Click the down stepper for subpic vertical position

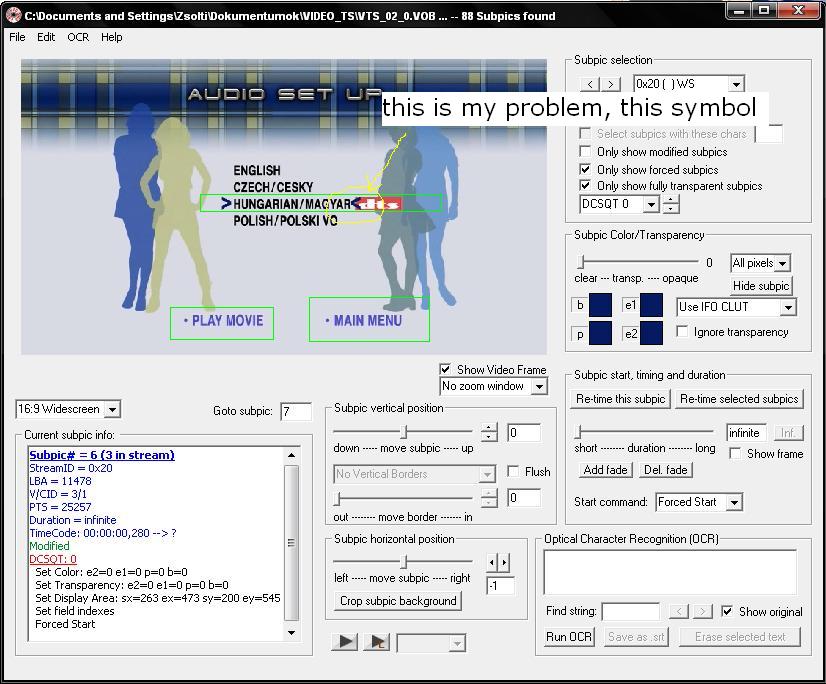[489, 437]
